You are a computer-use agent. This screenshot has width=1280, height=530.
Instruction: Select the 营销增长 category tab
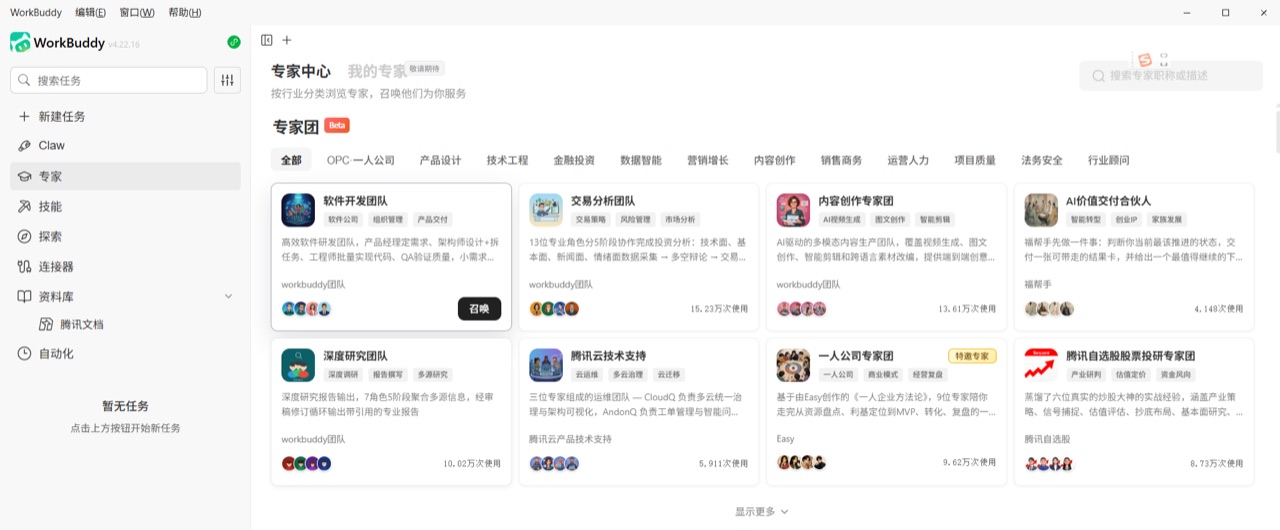(707, 160)
